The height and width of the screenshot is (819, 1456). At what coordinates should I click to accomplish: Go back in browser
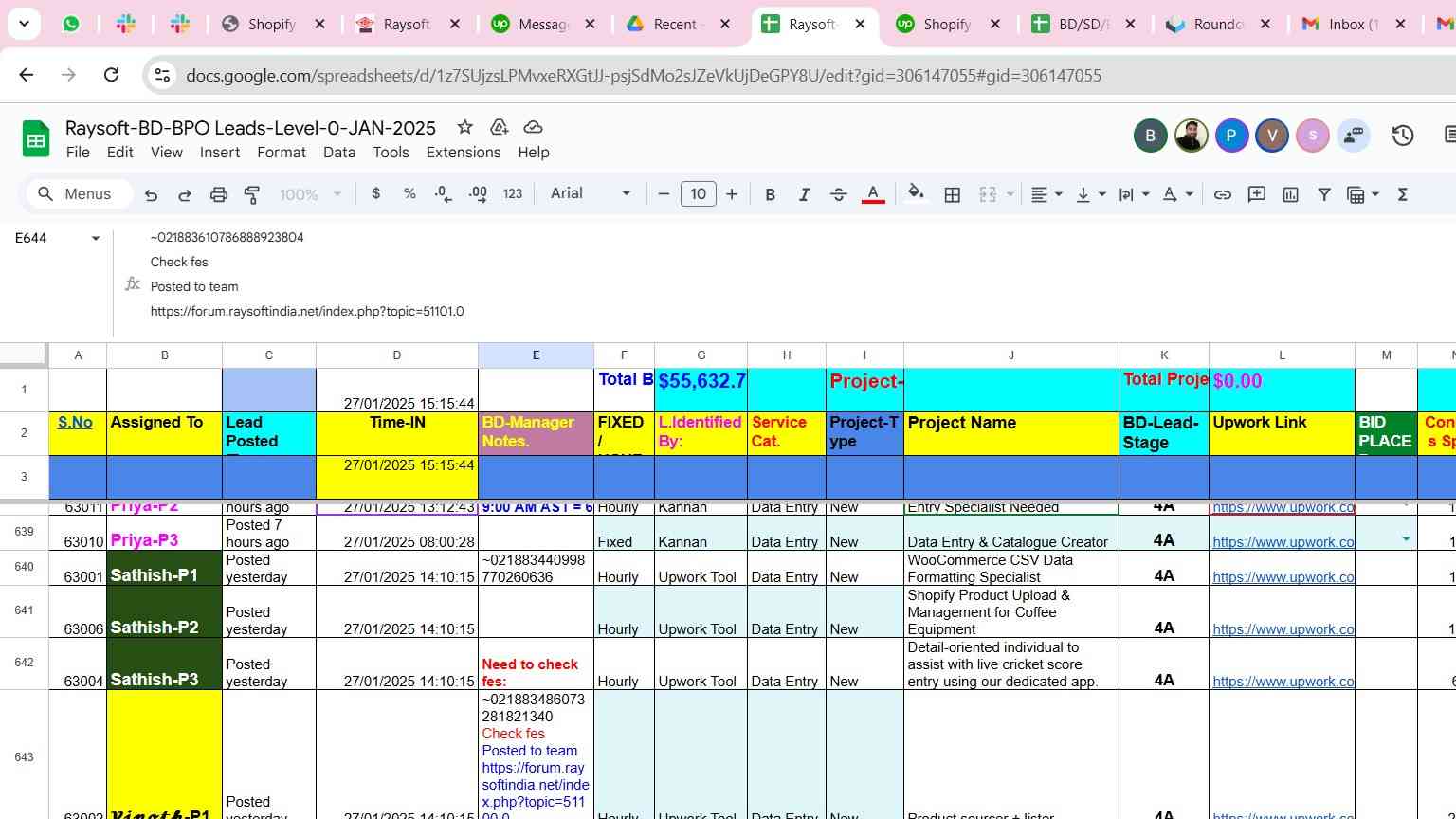27,75
